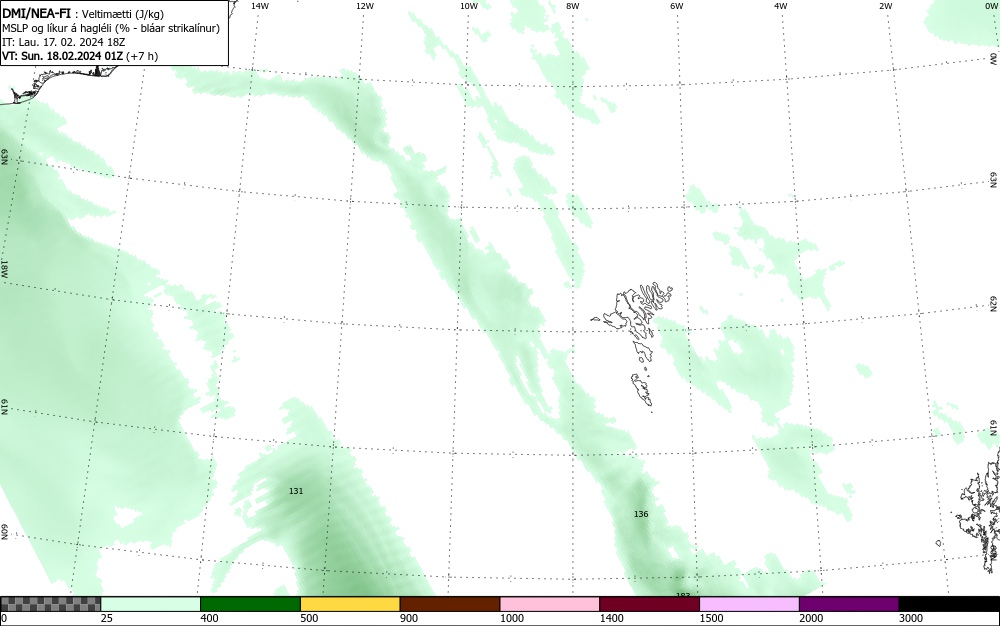Click the legend value 1400
This screenshot has height=626, width=1000.
click(x=612, y=618)
